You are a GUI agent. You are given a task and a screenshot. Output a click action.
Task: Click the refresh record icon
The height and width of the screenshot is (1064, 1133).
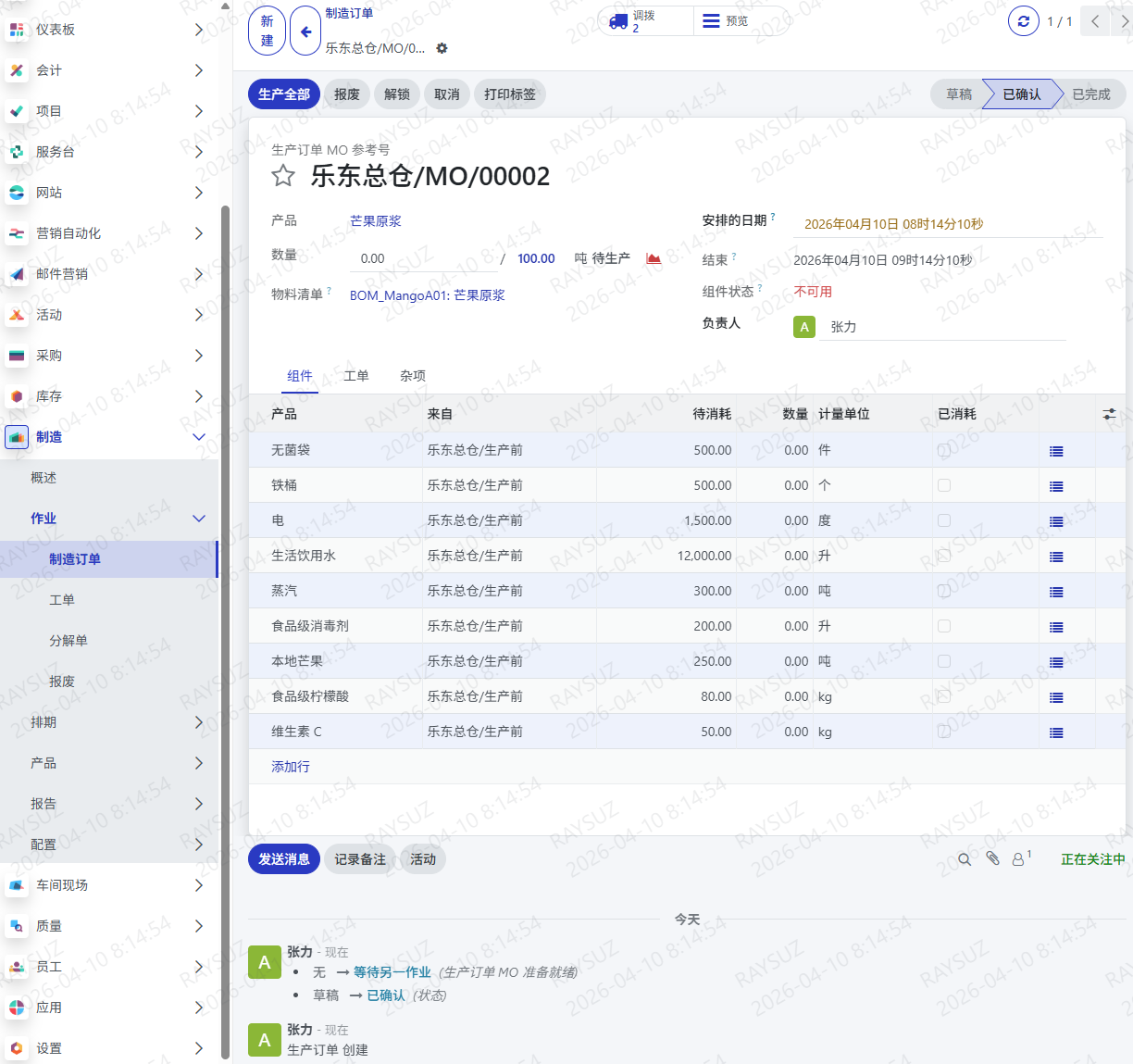1023,21
